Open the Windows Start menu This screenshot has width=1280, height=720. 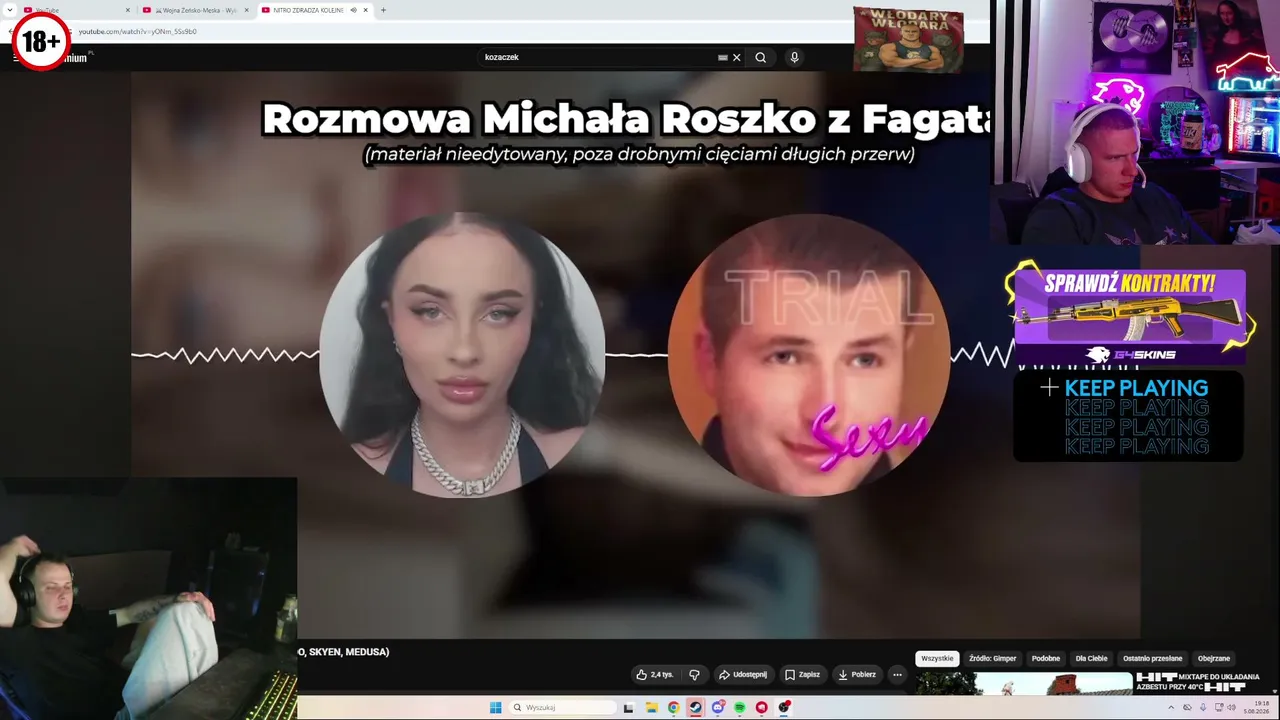pyautogui.click(x=495, y=707)
